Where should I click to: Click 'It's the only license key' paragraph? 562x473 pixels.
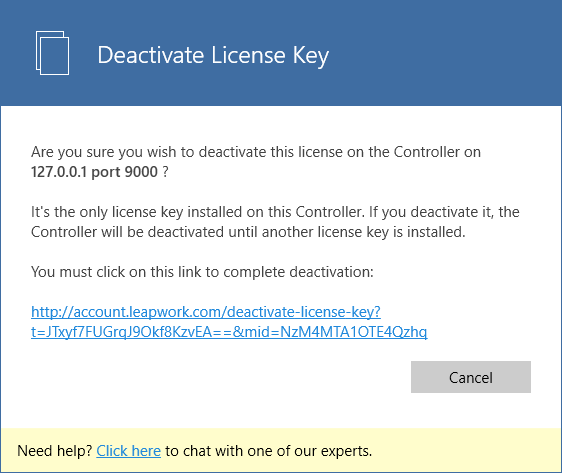pyautogui.click(x=275, y=222)
